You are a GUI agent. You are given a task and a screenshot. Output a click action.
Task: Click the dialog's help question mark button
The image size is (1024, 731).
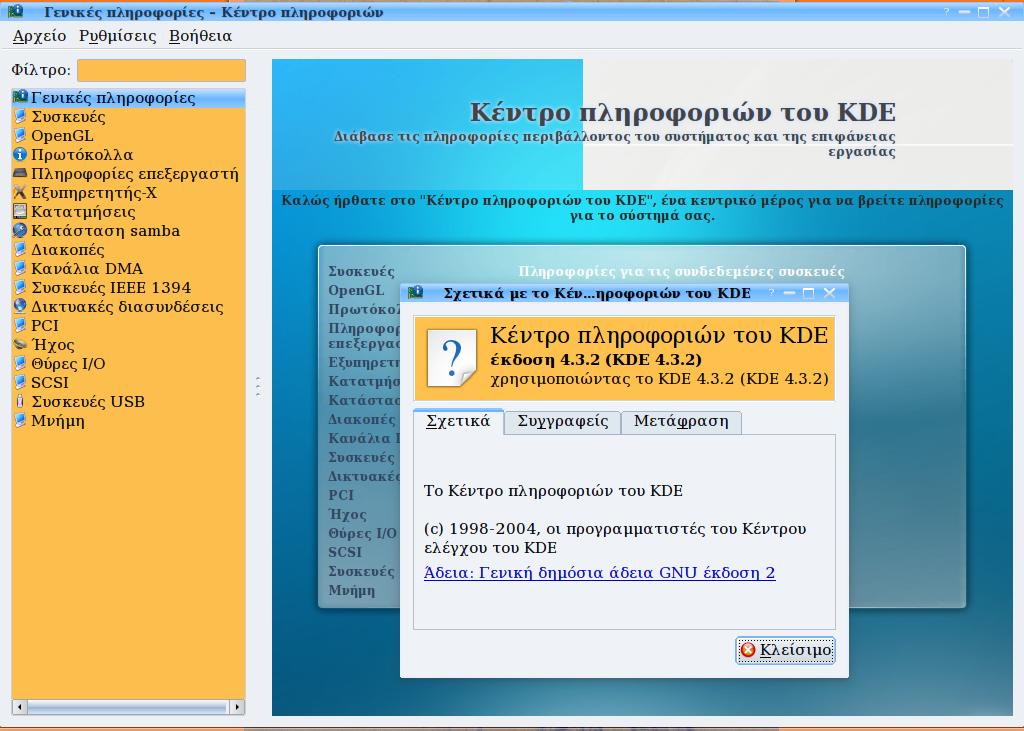click(771, 293)
